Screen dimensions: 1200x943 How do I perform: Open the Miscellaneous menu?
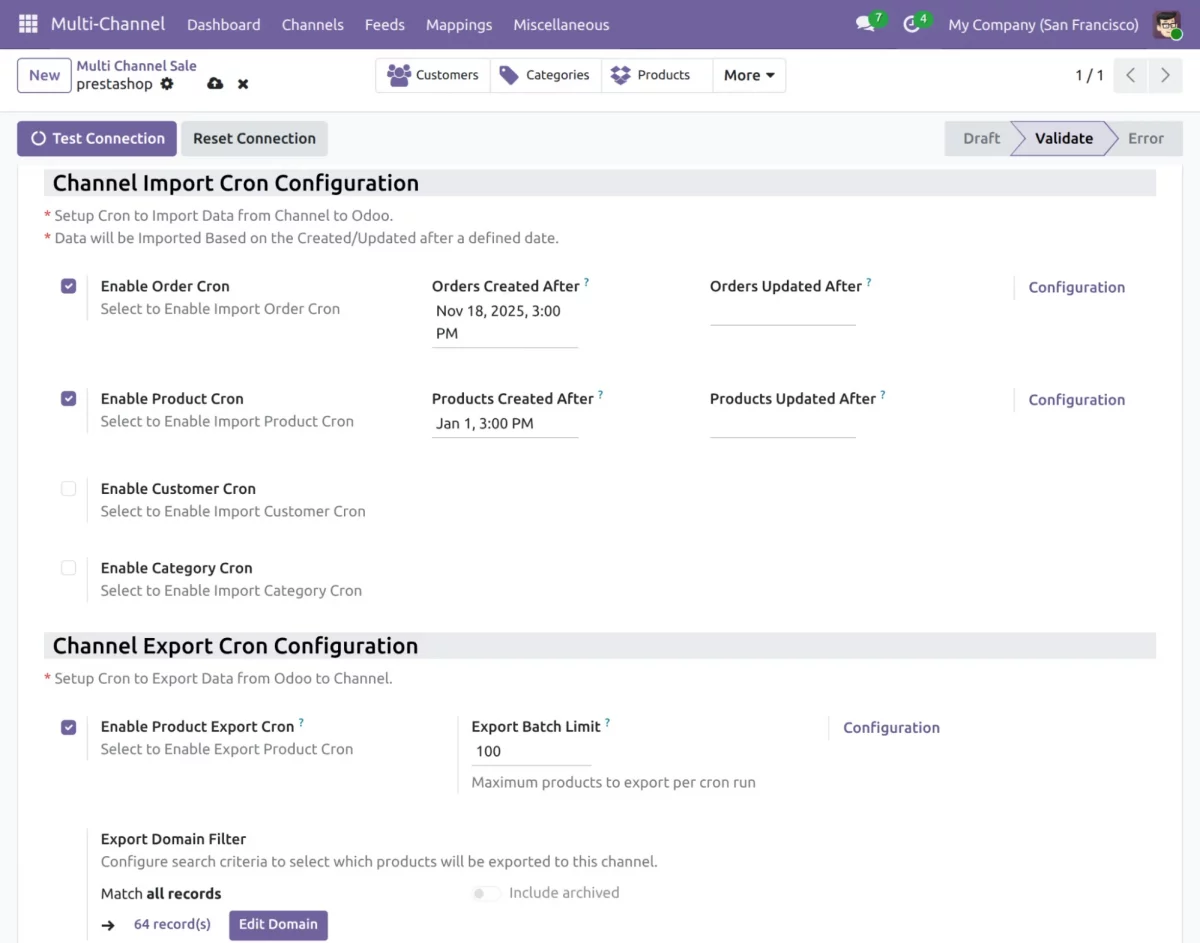pos(561,24)
